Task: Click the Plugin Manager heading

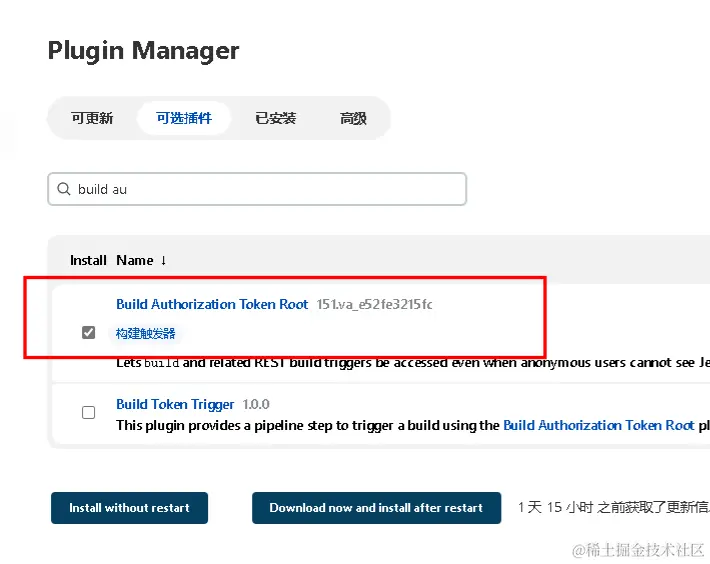Action: 143,51
